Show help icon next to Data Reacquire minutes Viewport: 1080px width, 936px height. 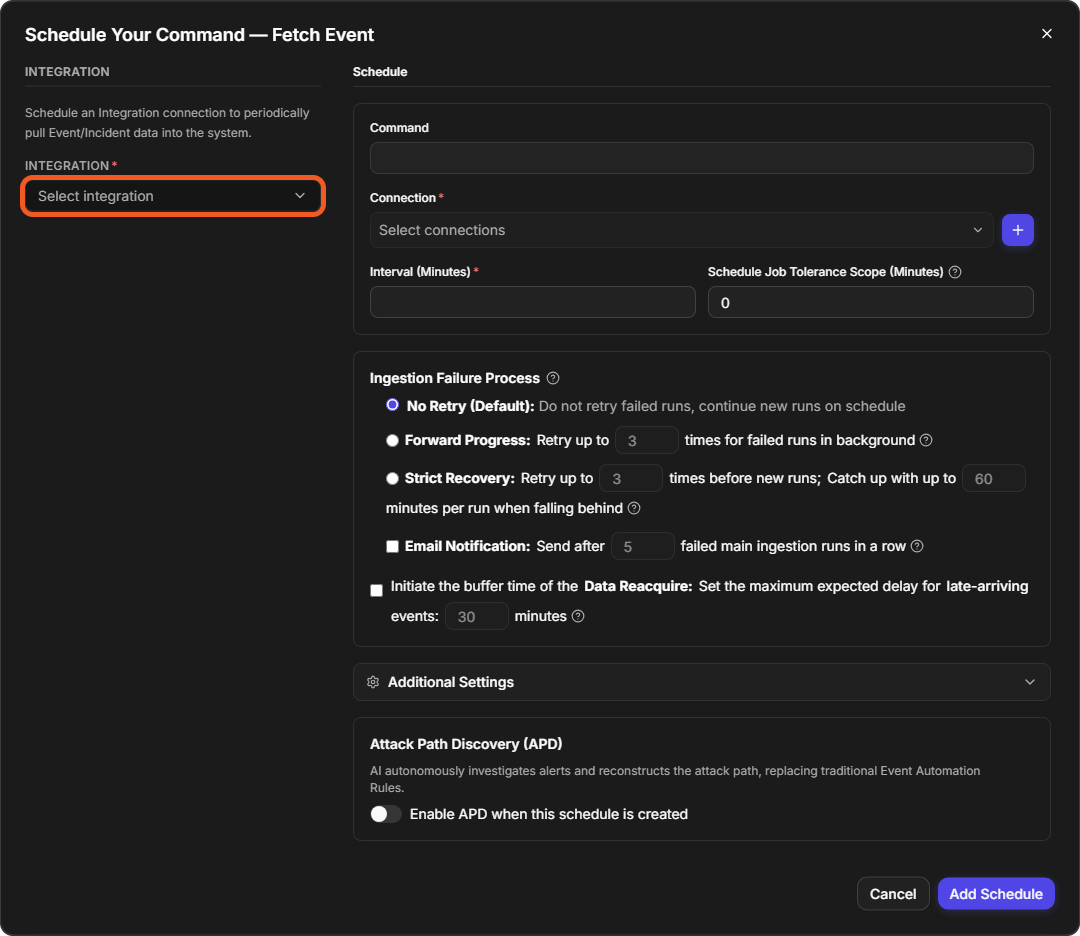click(x=578, y=616)
